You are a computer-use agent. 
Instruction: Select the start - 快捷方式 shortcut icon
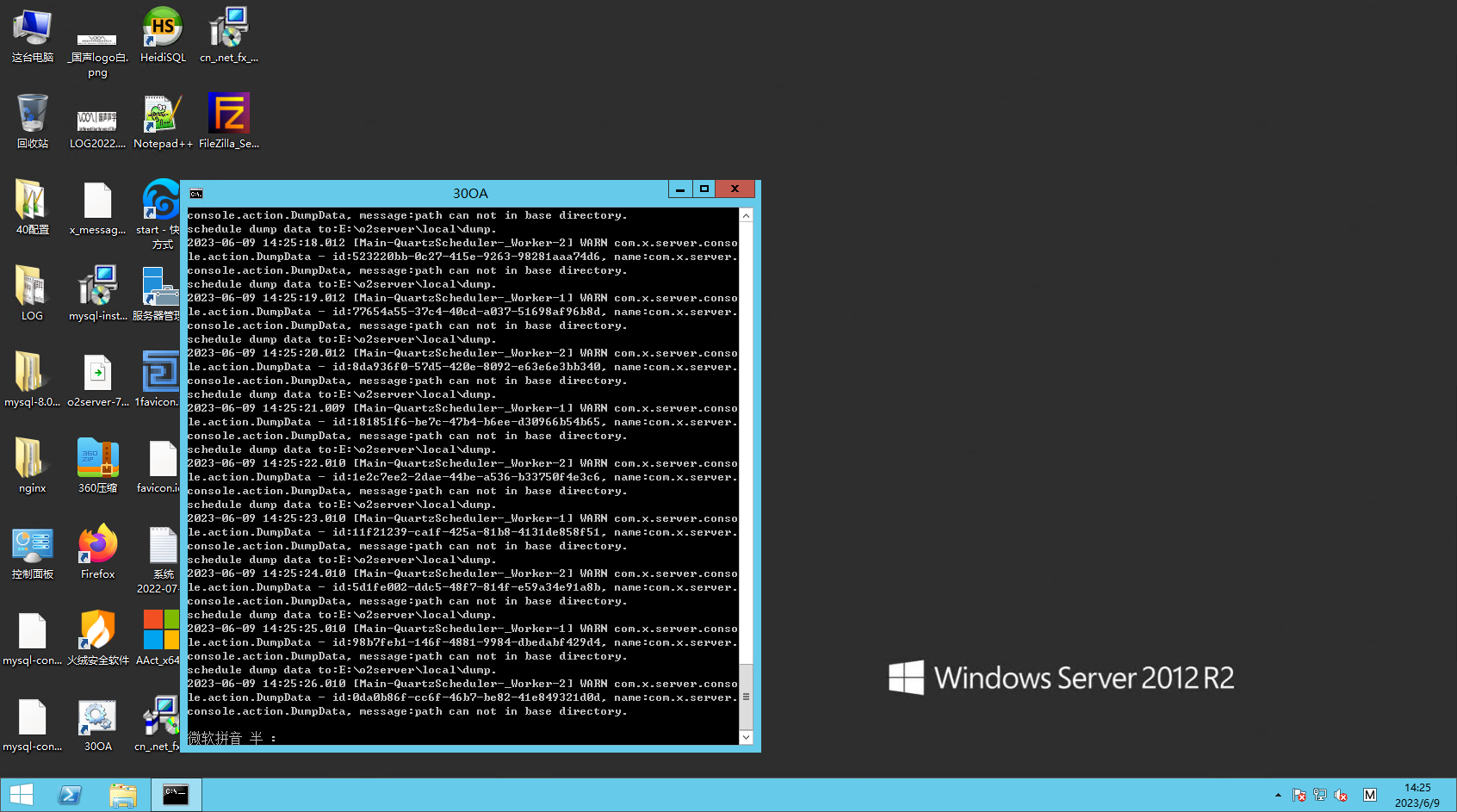tap(160, 214)
